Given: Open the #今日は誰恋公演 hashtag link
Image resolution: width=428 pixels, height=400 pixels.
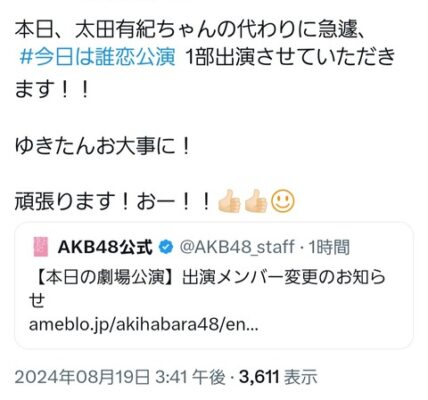Looking at the screenshot, I should click(x=97, y=58).
